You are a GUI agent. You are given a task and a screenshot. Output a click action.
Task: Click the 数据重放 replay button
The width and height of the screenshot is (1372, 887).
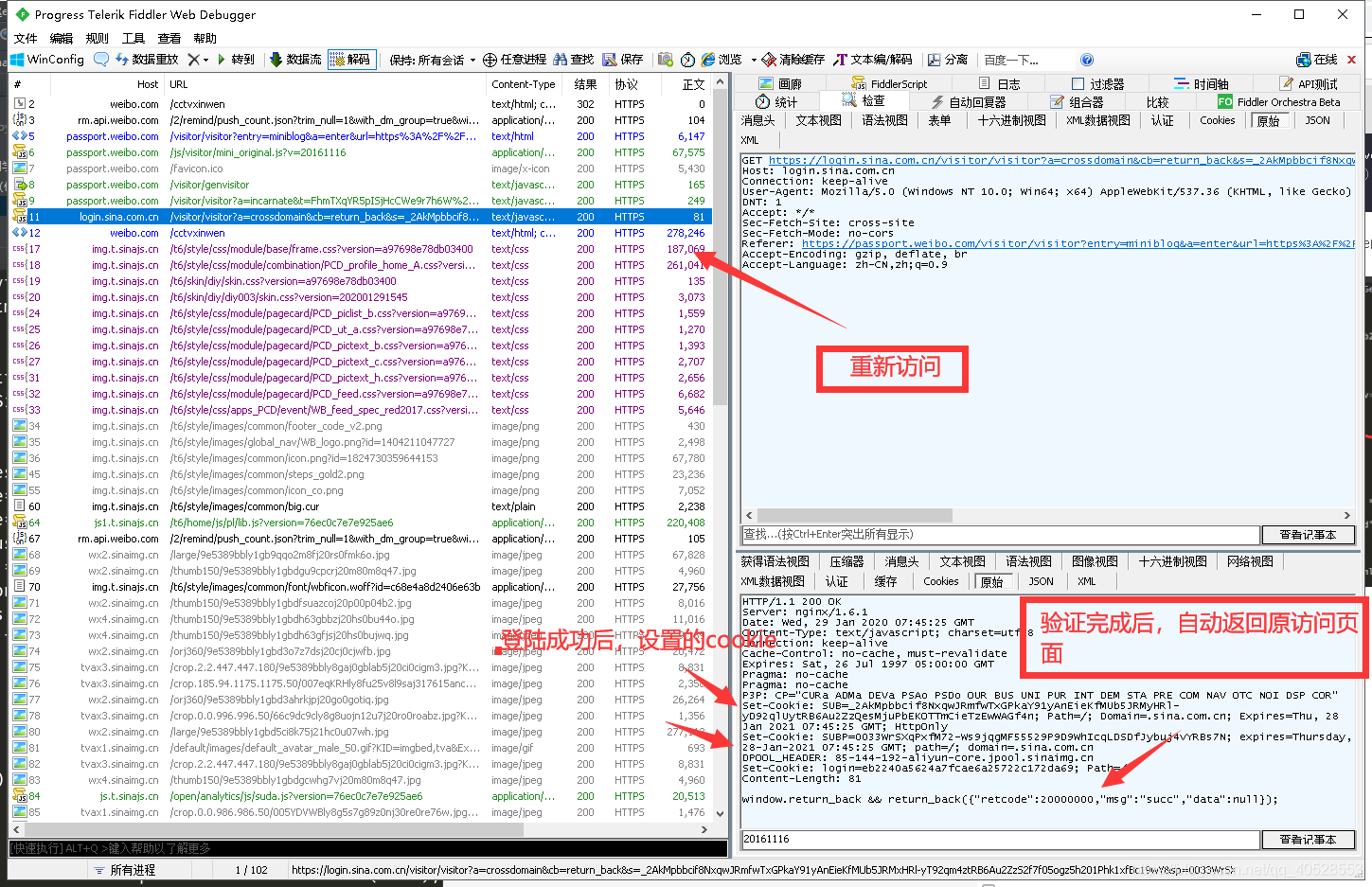coord(147,59)
